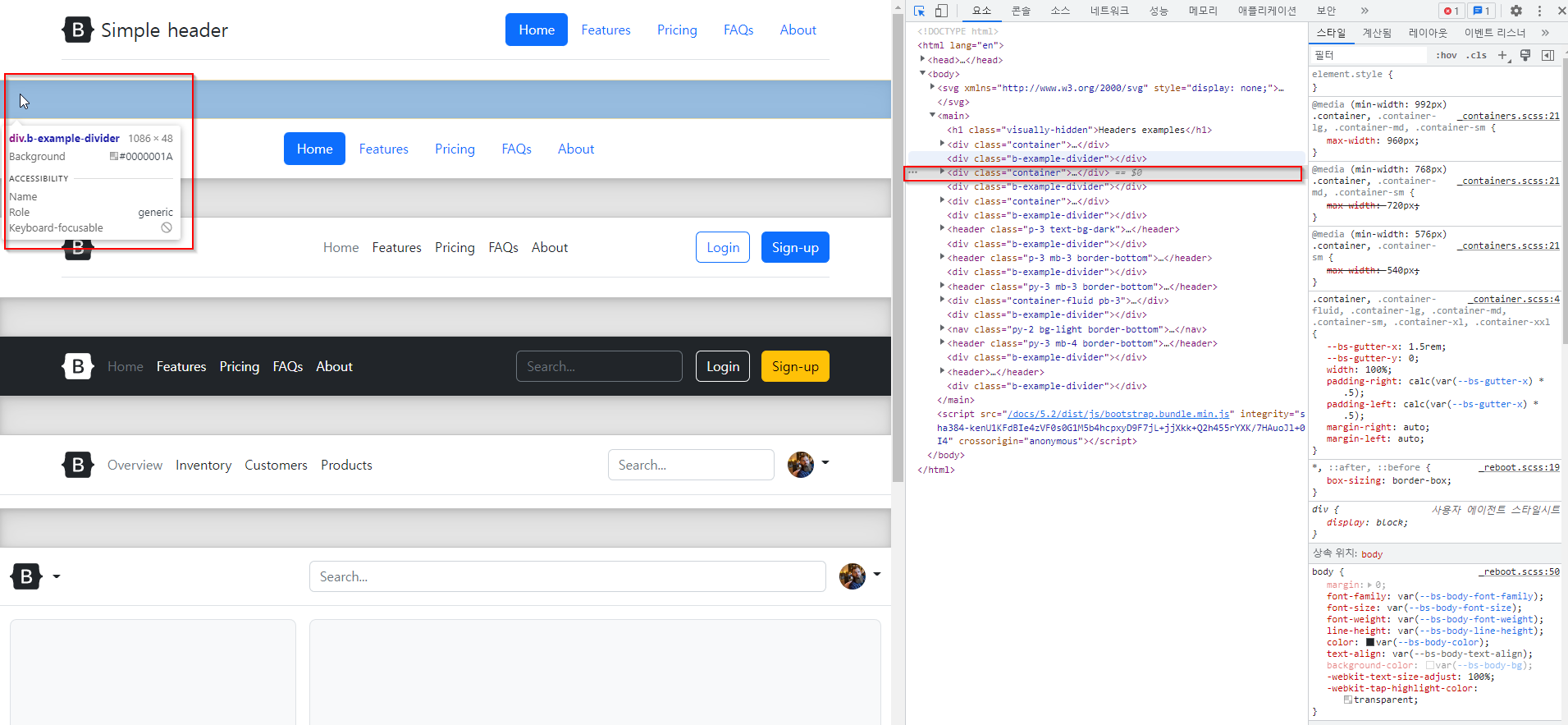Click Home pill in Simple header
Image resolution: width=1568 pixels, height=725 pixels.
pos(537,30)
